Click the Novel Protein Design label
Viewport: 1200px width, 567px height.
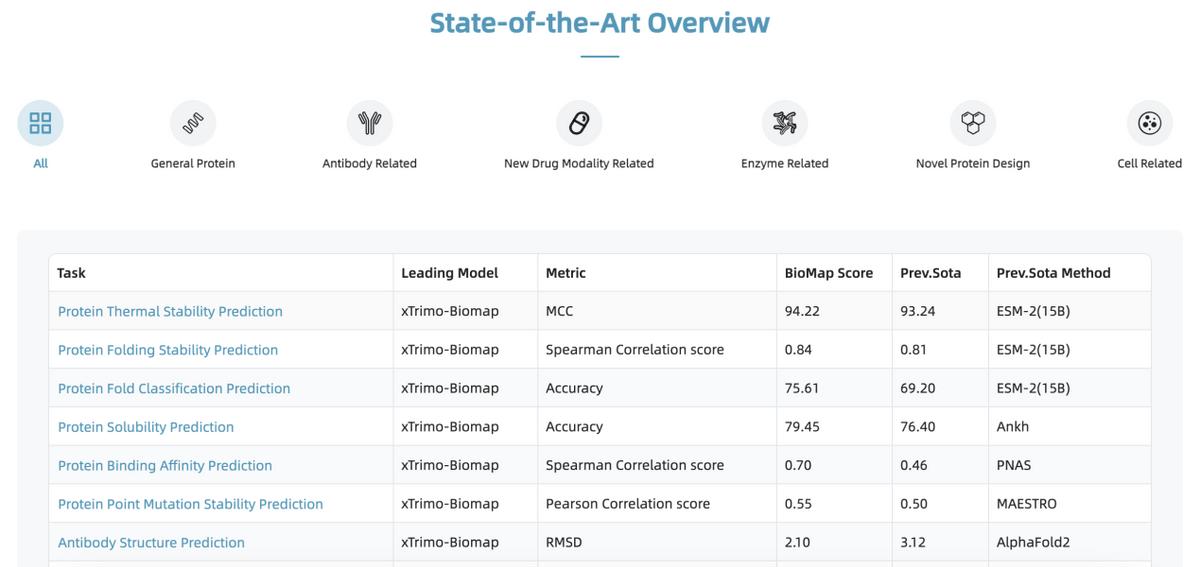[973, 163]
